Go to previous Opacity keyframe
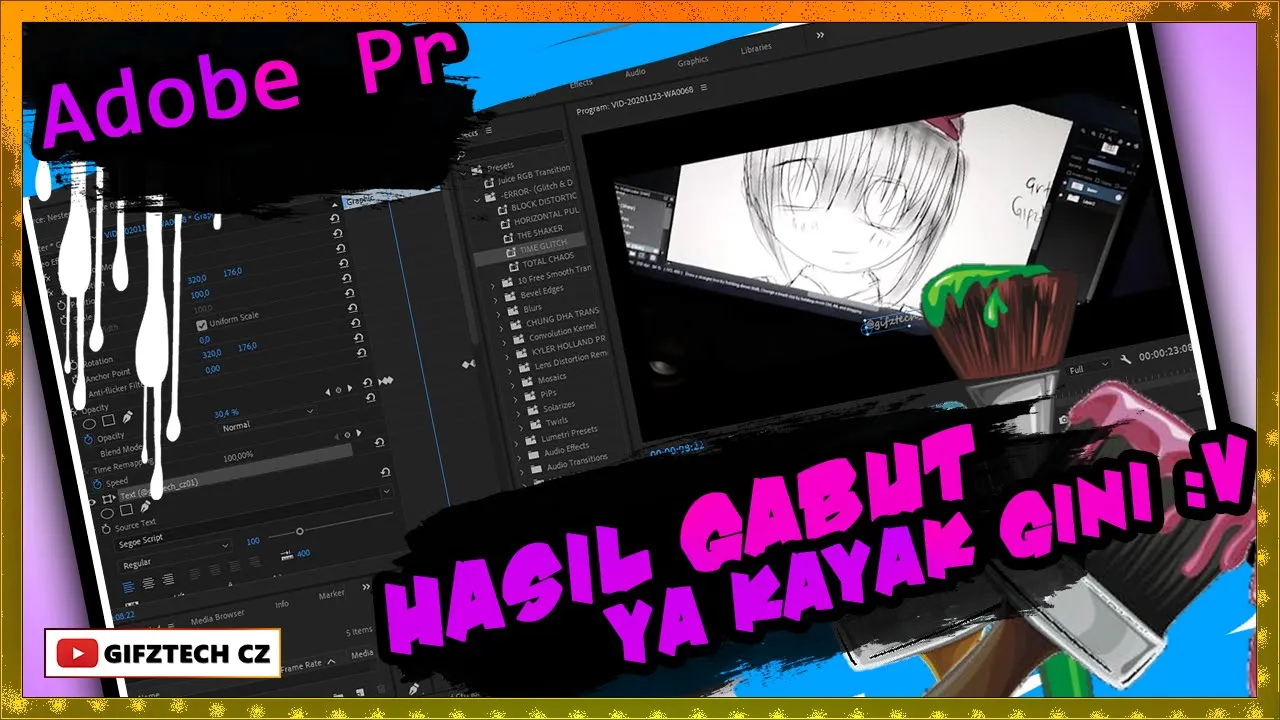The height and width of the screenshot is (720, 1280). [329, 392]
